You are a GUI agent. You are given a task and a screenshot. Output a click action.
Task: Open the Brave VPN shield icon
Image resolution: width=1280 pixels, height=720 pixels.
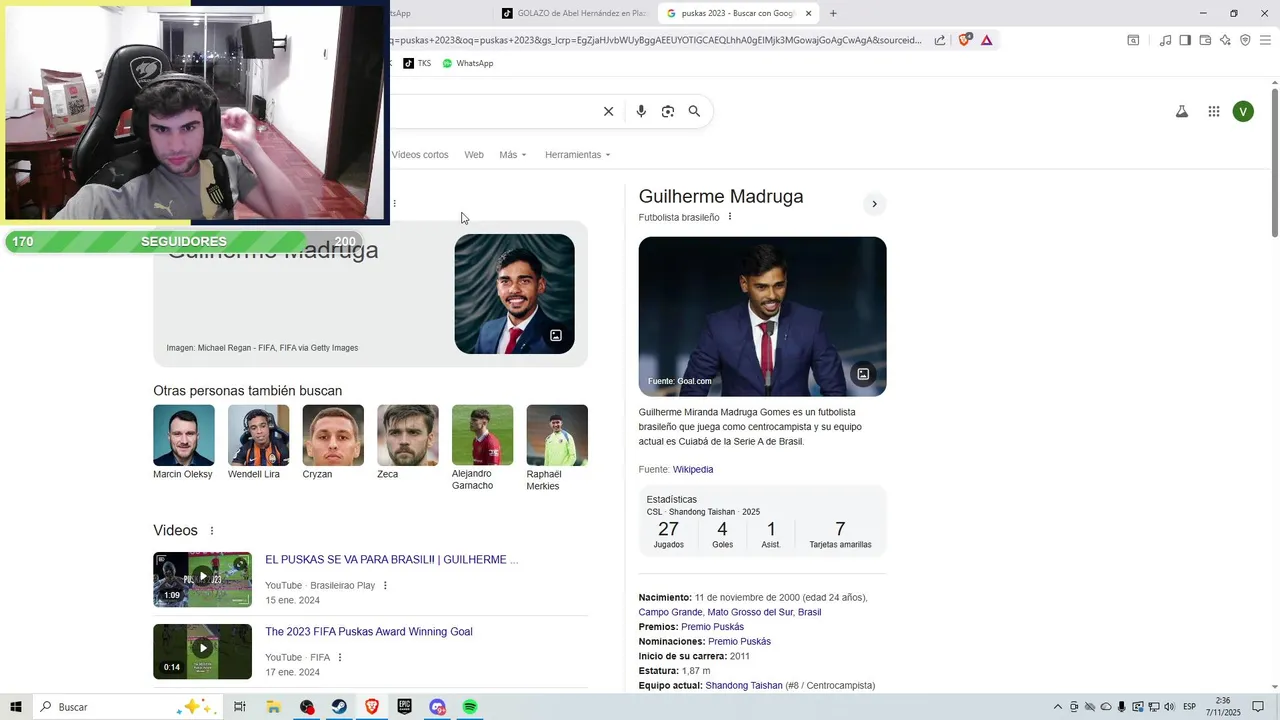coord(1245,40)
